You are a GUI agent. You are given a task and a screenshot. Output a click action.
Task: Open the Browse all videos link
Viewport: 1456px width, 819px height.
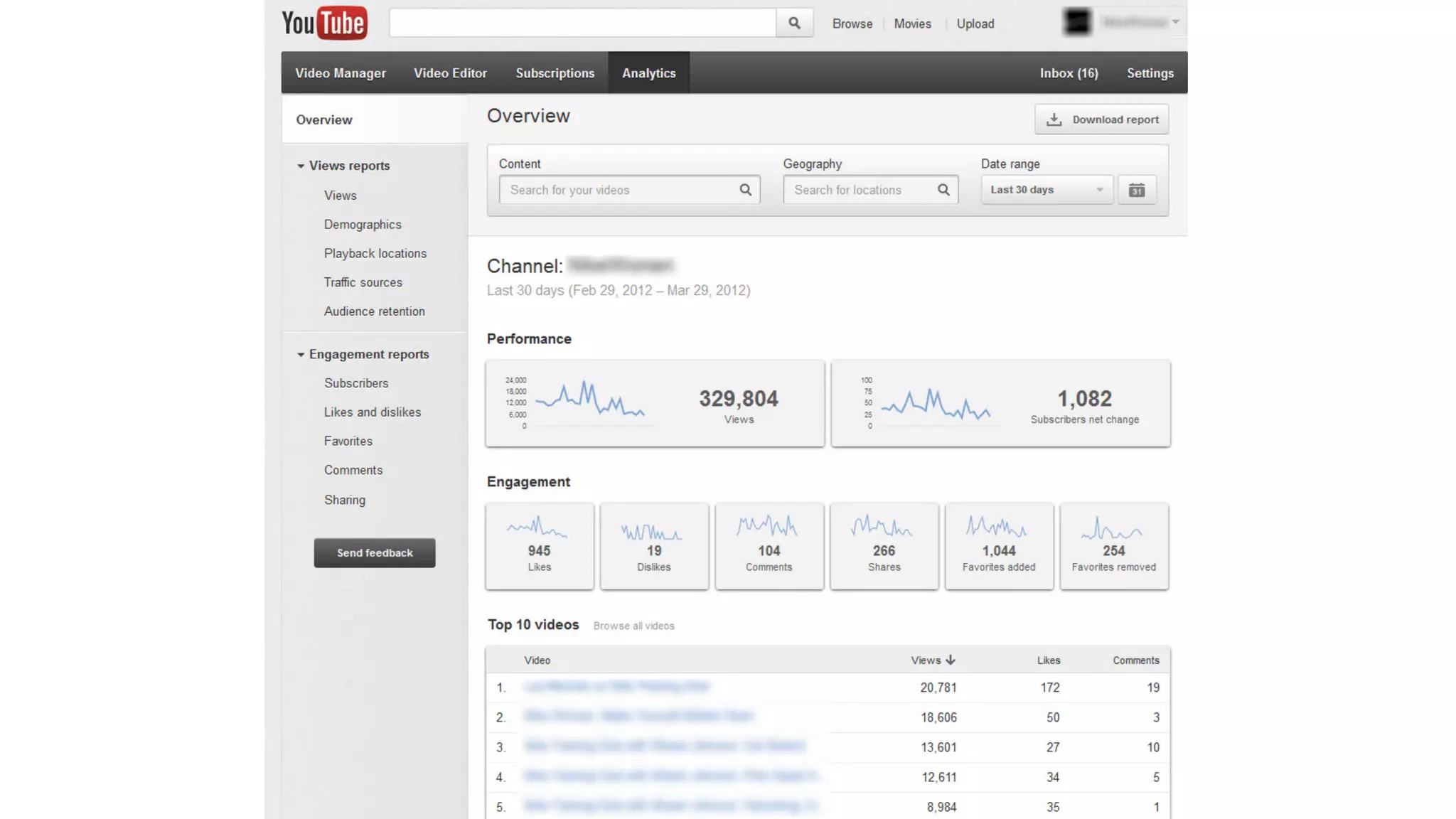click(633, 626)
